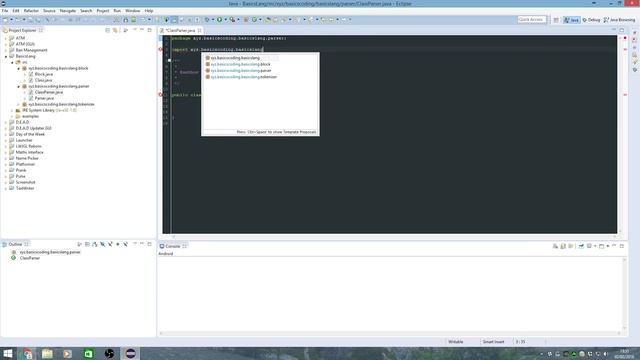Choose the xyz.basiccoding.basicslang.tokenizer proposal
Screen dimensions: 640x360
(244, 77)
